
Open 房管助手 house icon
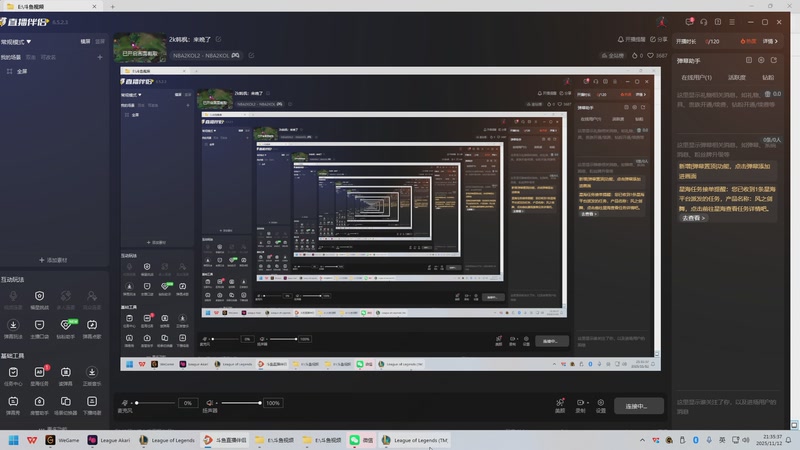(39, 405)
